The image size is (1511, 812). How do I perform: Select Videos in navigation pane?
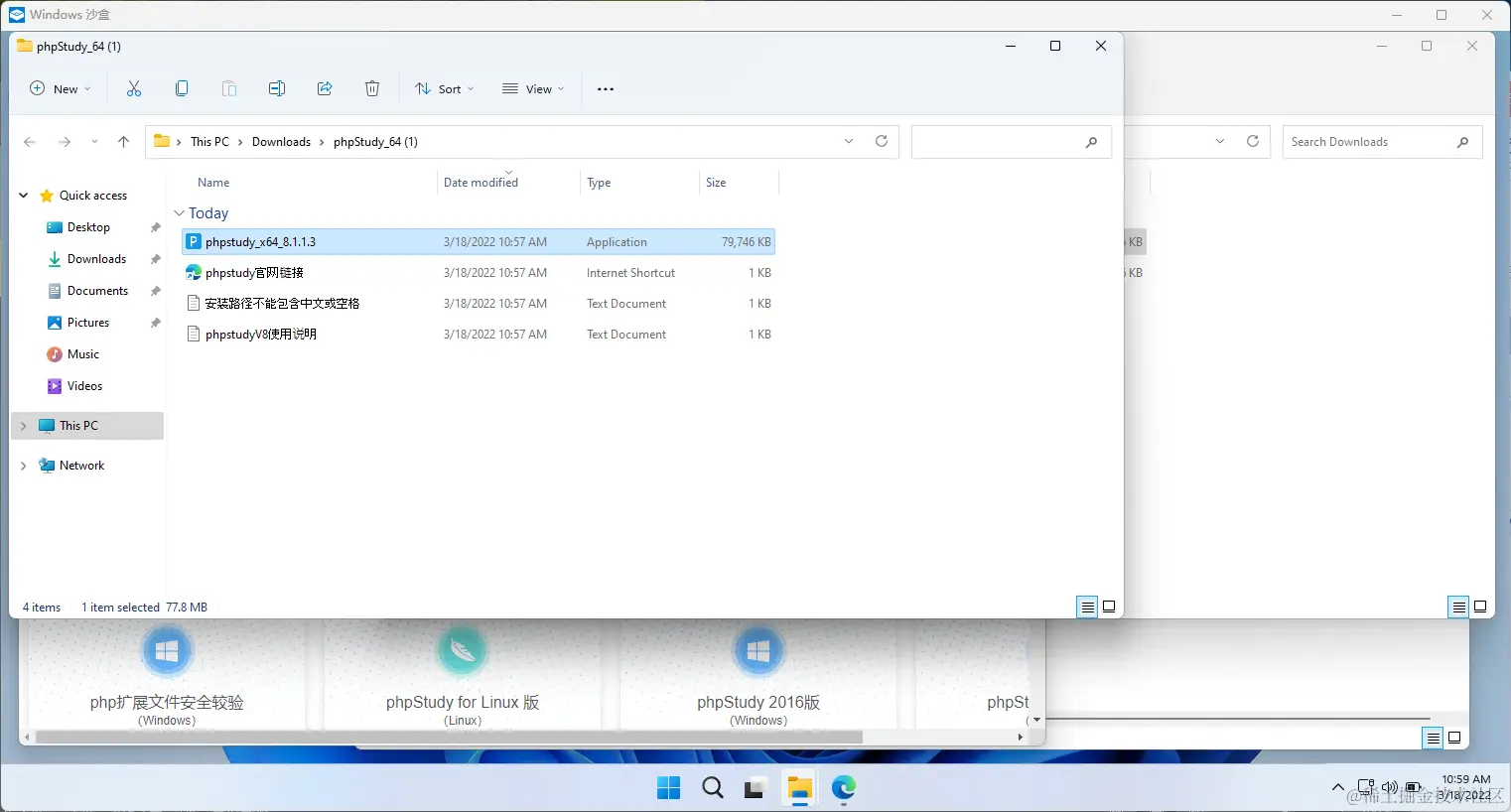pyautogui.click(x=84, y=386)
